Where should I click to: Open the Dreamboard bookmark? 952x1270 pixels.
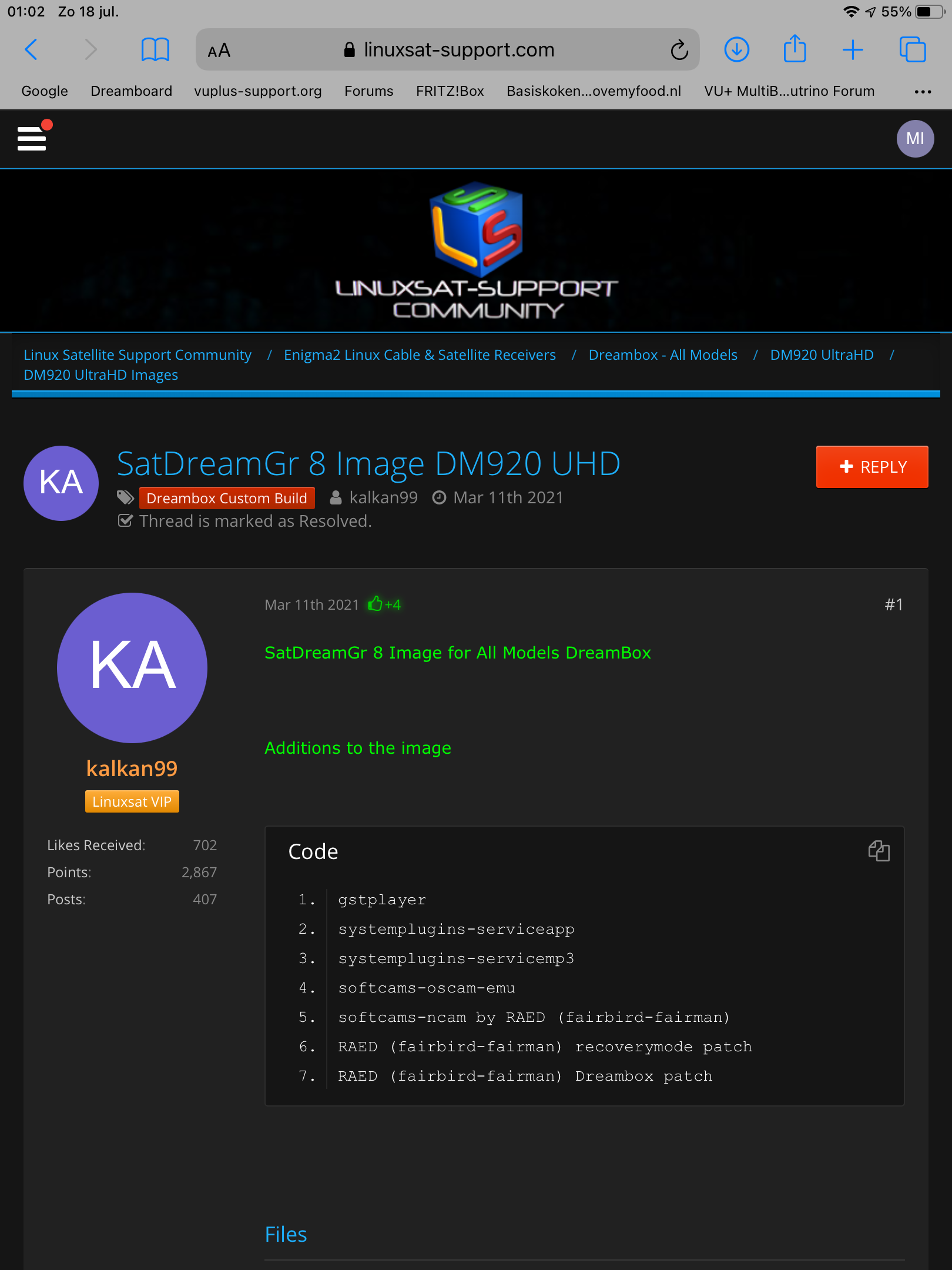[131, 91]
